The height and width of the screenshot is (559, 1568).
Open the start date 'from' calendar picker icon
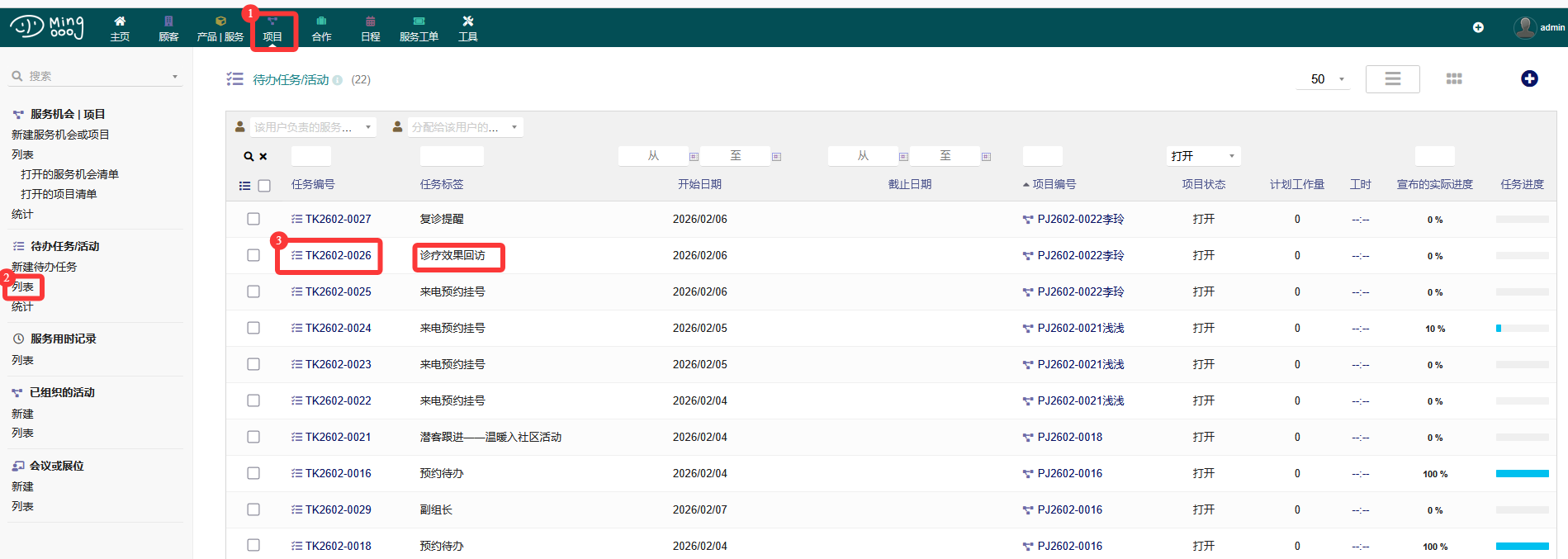coord(694,156)
